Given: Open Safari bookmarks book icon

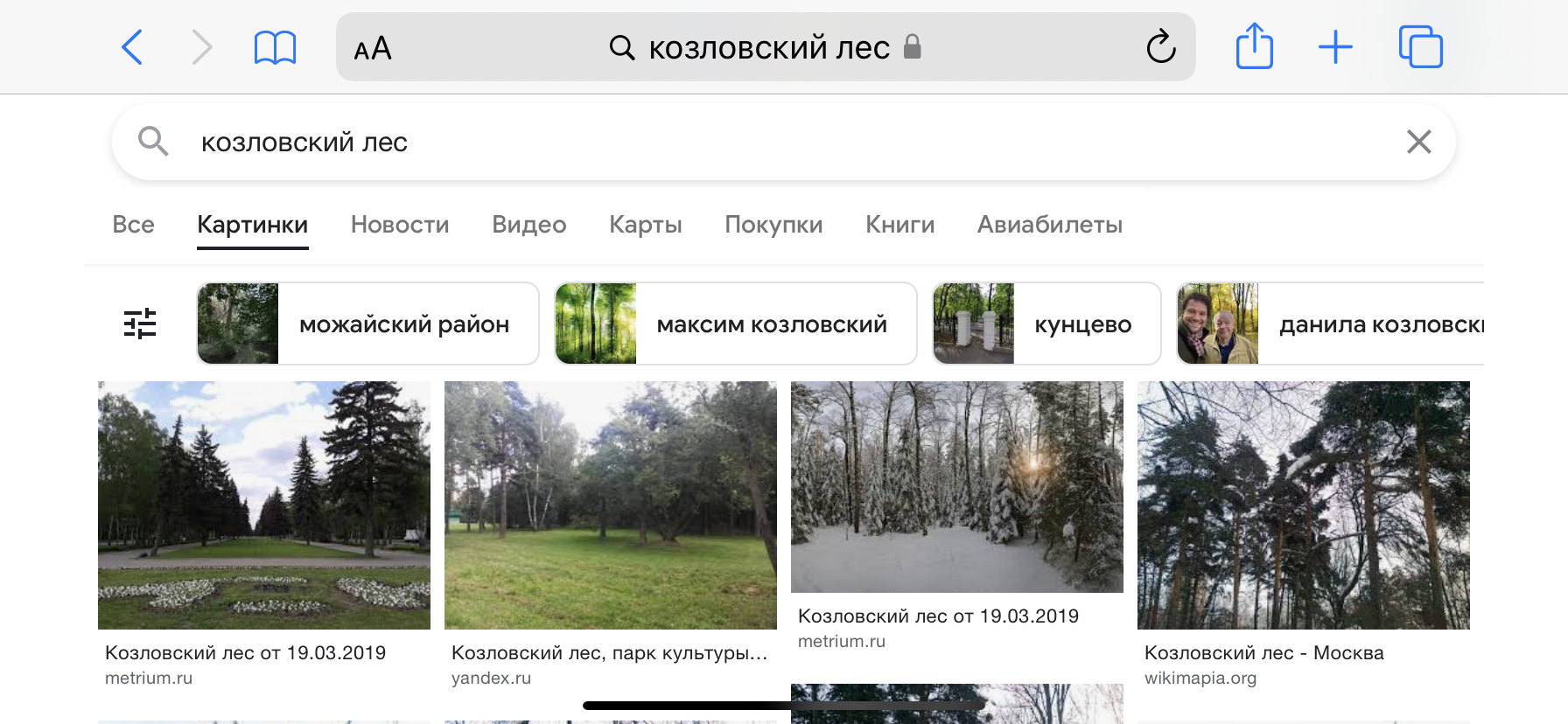Looking at the screenshot, I should pos(275,47).
